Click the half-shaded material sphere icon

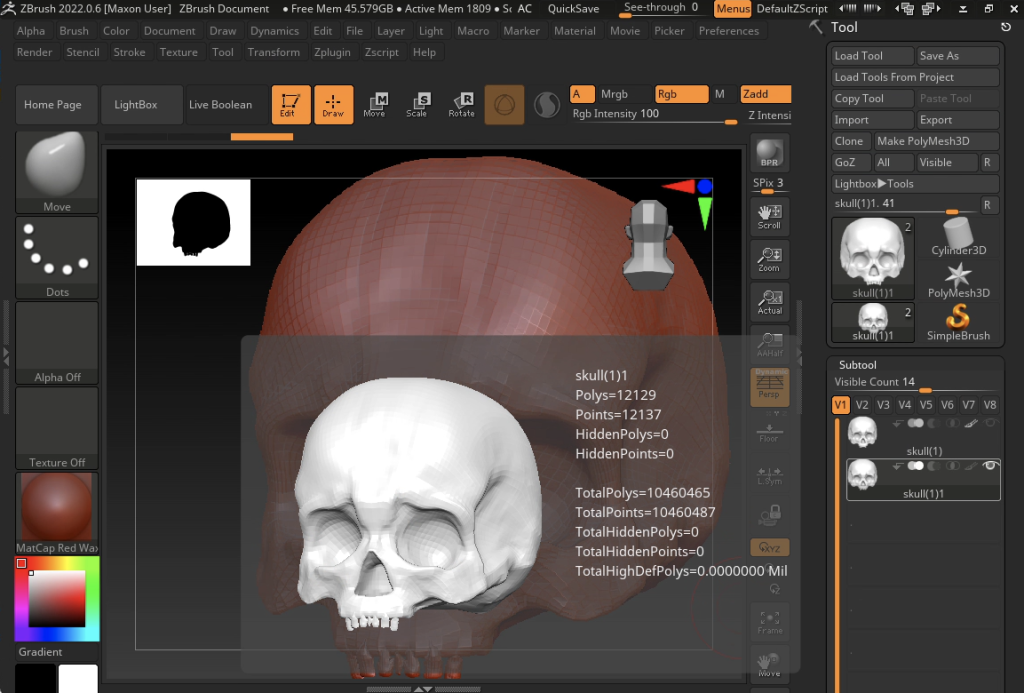(x=547, y=105)
